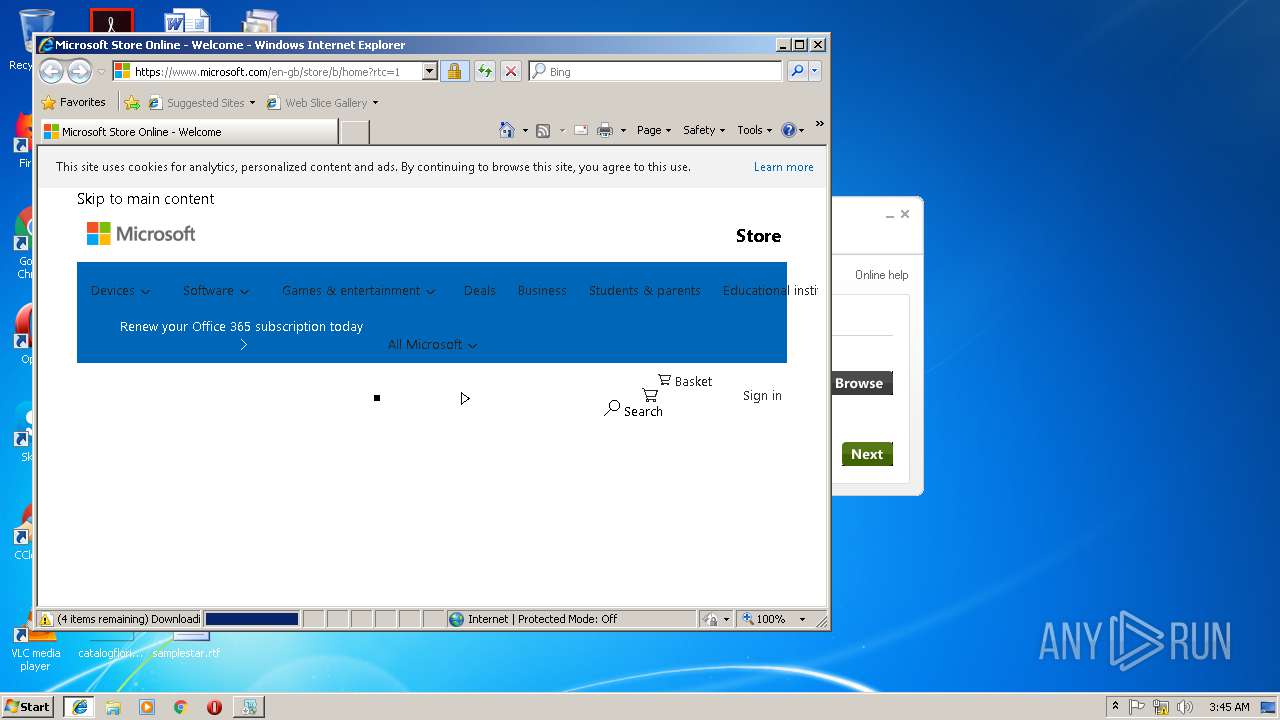
Task: Expand the Games & entertainment menu
Action: [359, 291]
